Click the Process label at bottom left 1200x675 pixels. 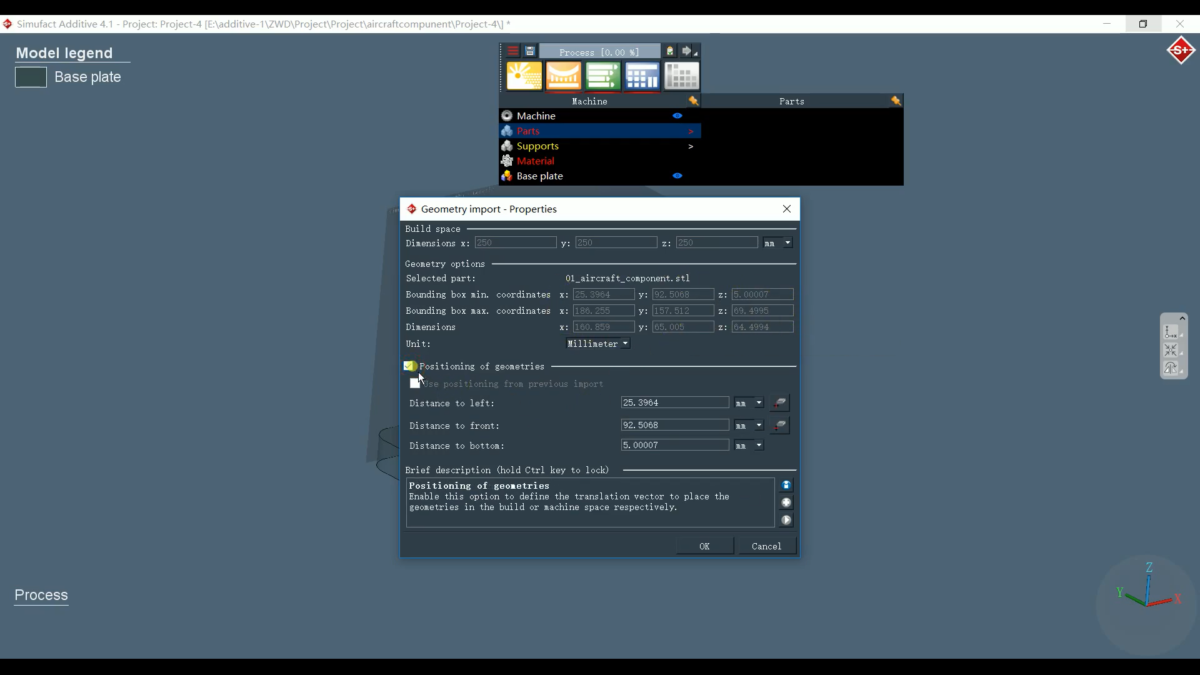click(41, 595)
